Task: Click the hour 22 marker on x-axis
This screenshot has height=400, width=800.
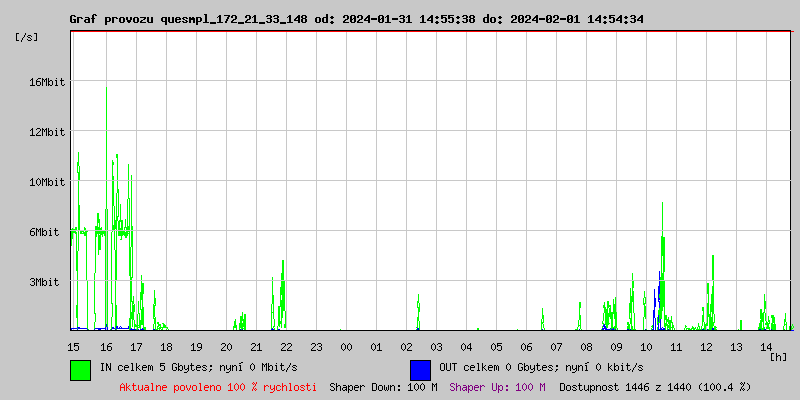Action: tap(286, 346)
